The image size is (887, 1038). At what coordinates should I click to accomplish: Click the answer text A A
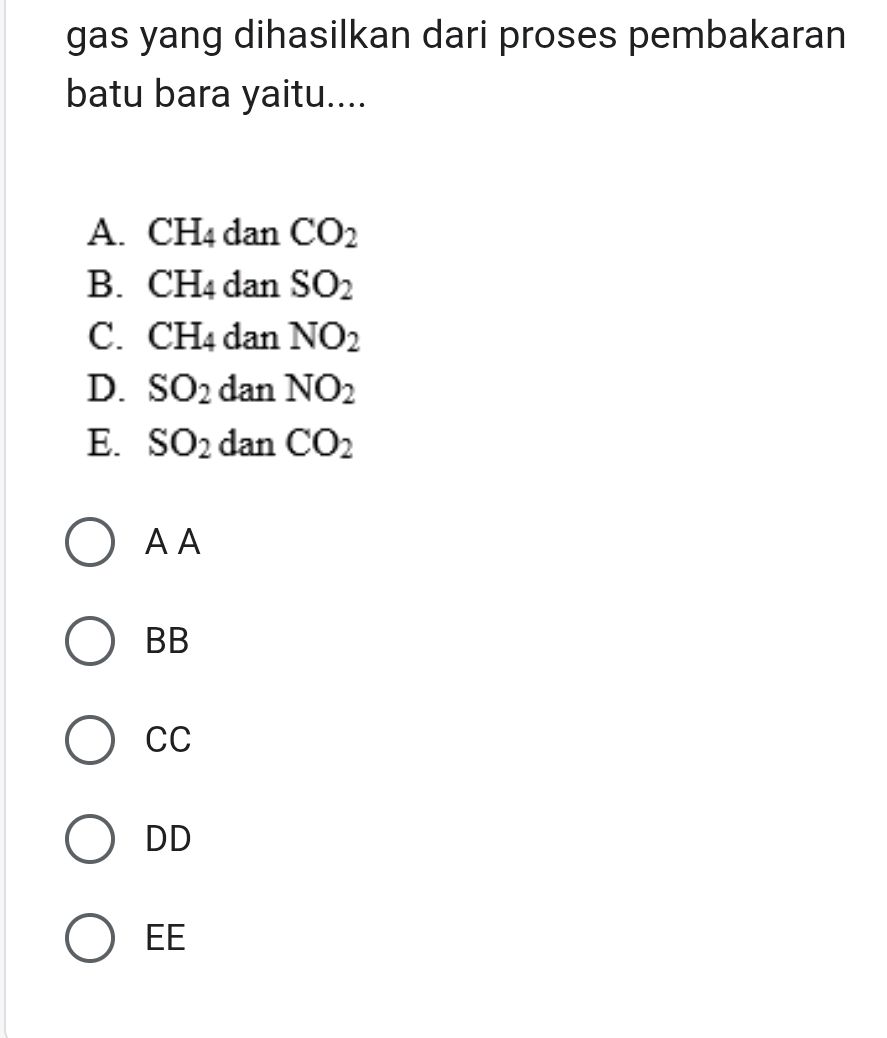pos(172,542)
